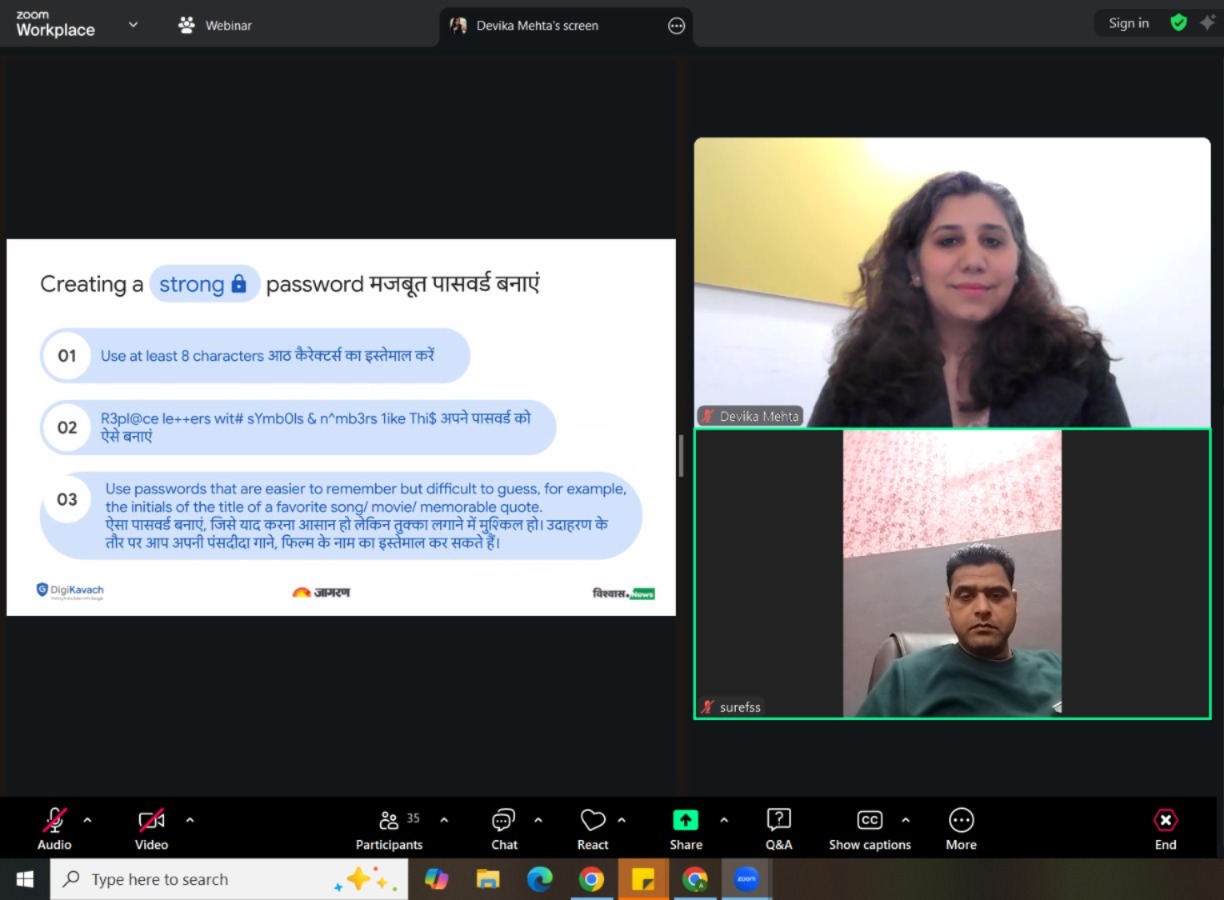The width and height of the screenshot is (1224, 900).
Task: Open Devika Mehta's screen options menu
Action: 676,26
